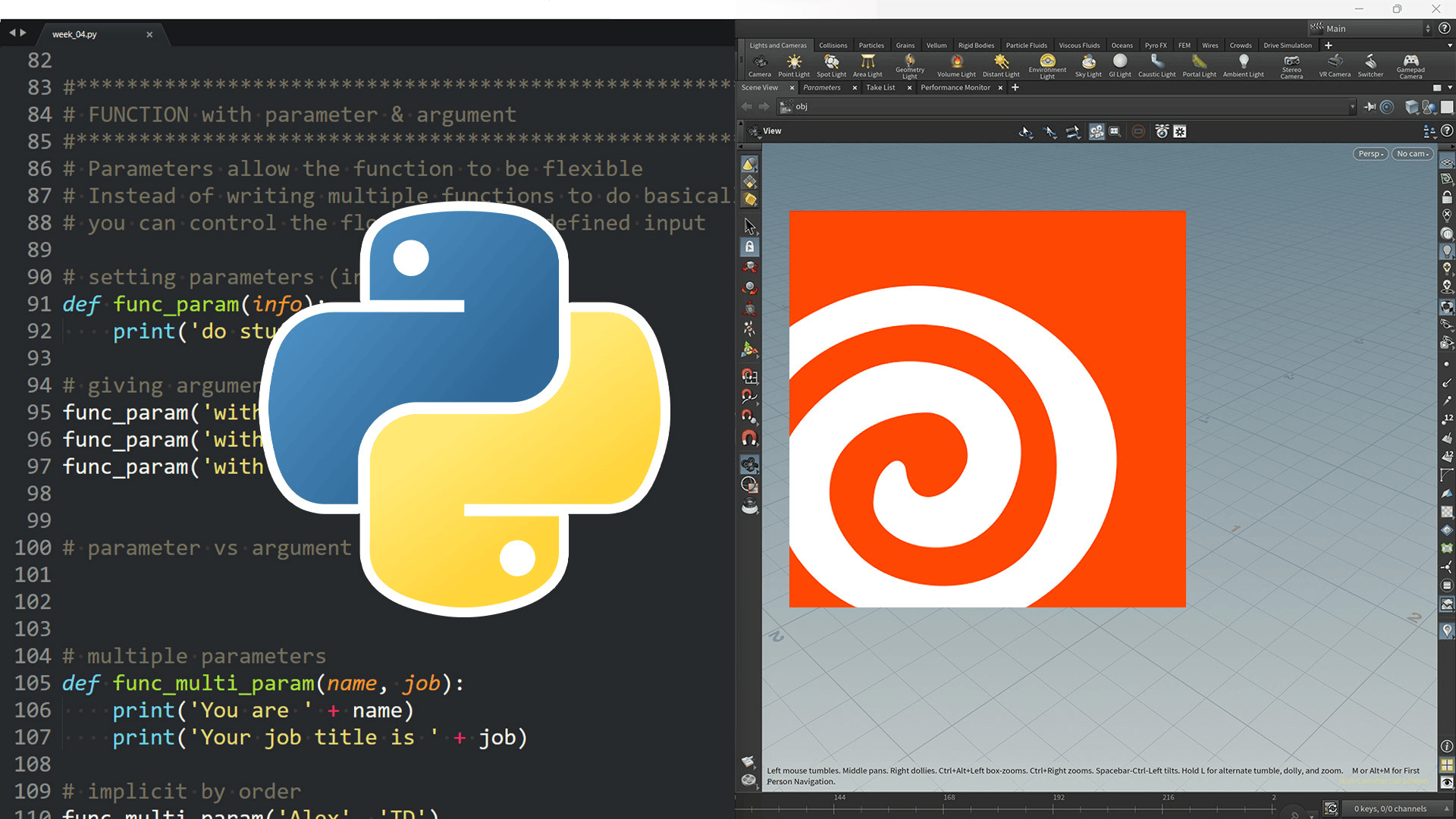Toggle the highlighted render region toolbar button
1456x819 pixels.
tap(1097, 132)
